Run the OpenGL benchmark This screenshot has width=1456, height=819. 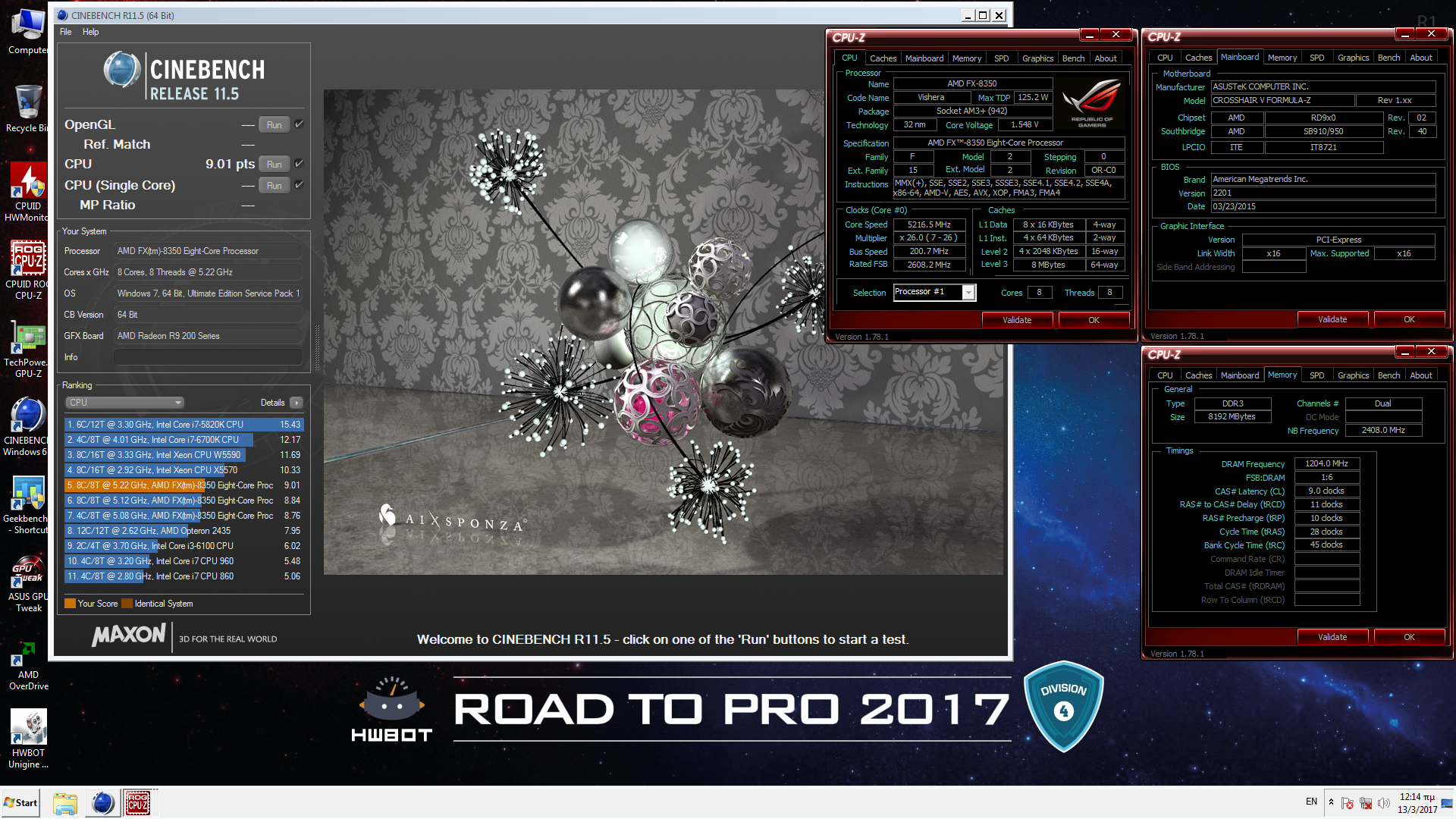coord(274,125)
